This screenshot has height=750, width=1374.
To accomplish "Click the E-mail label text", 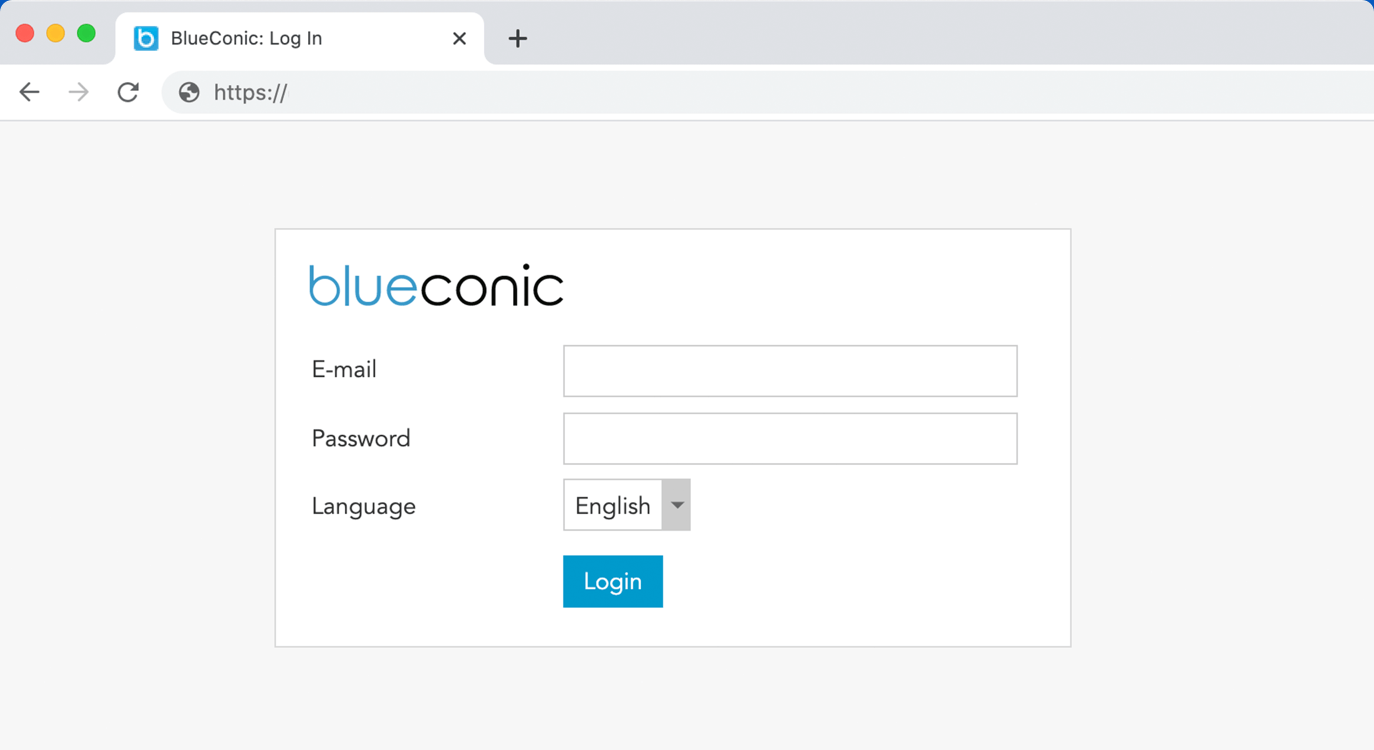I will pos(344,370).
